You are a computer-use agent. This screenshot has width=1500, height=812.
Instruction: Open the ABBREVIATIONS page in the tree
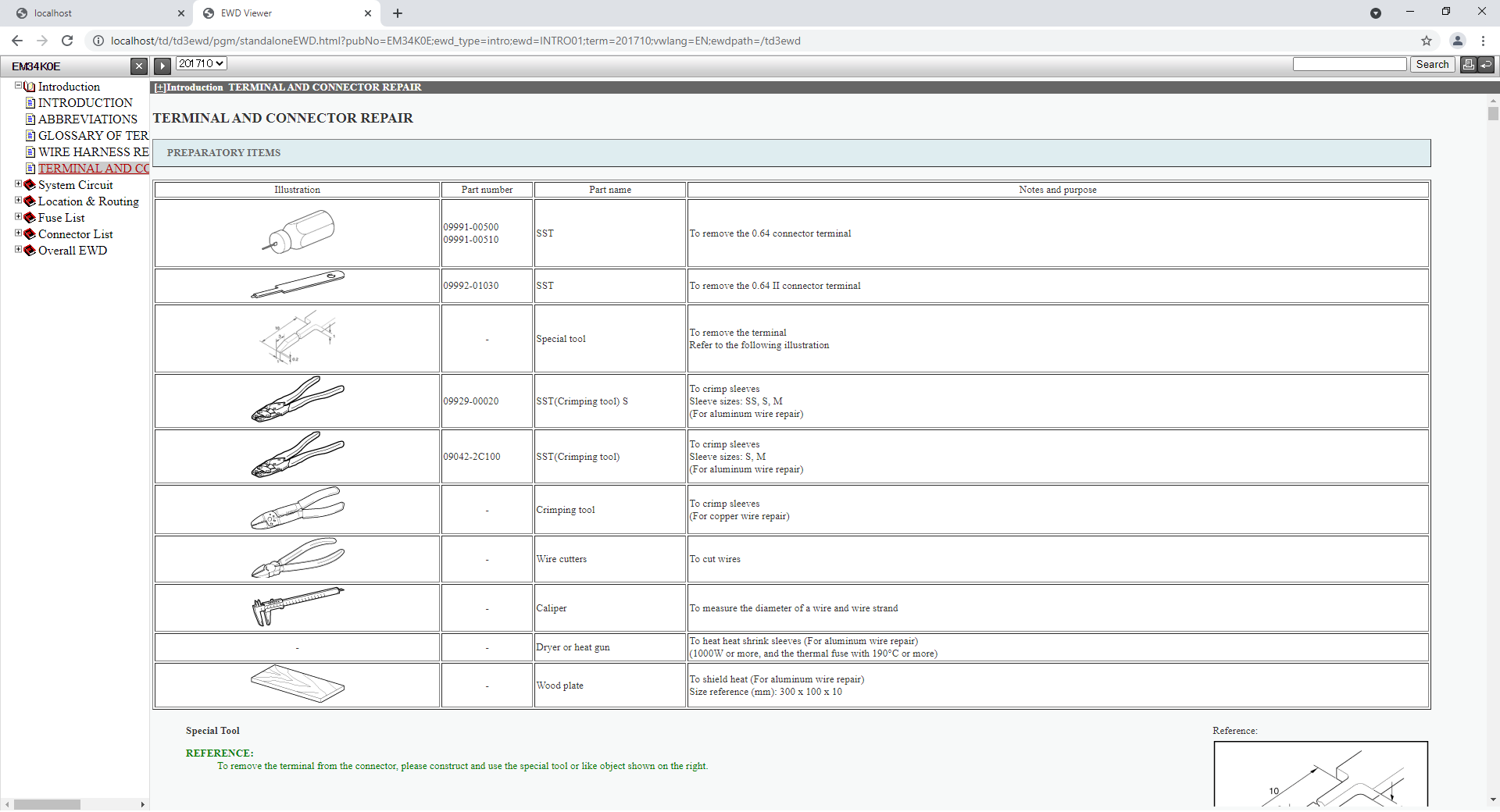(87, 119)
